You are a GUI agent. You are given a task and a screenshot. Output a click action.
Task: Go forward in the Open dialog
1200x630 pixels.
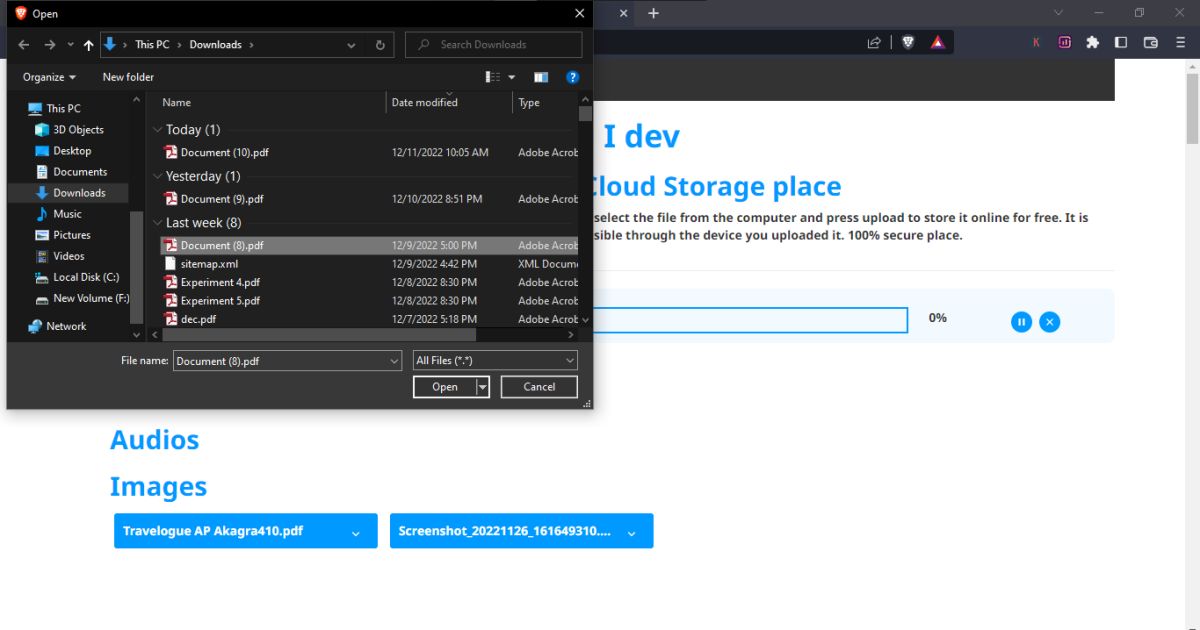click(50, 45)
